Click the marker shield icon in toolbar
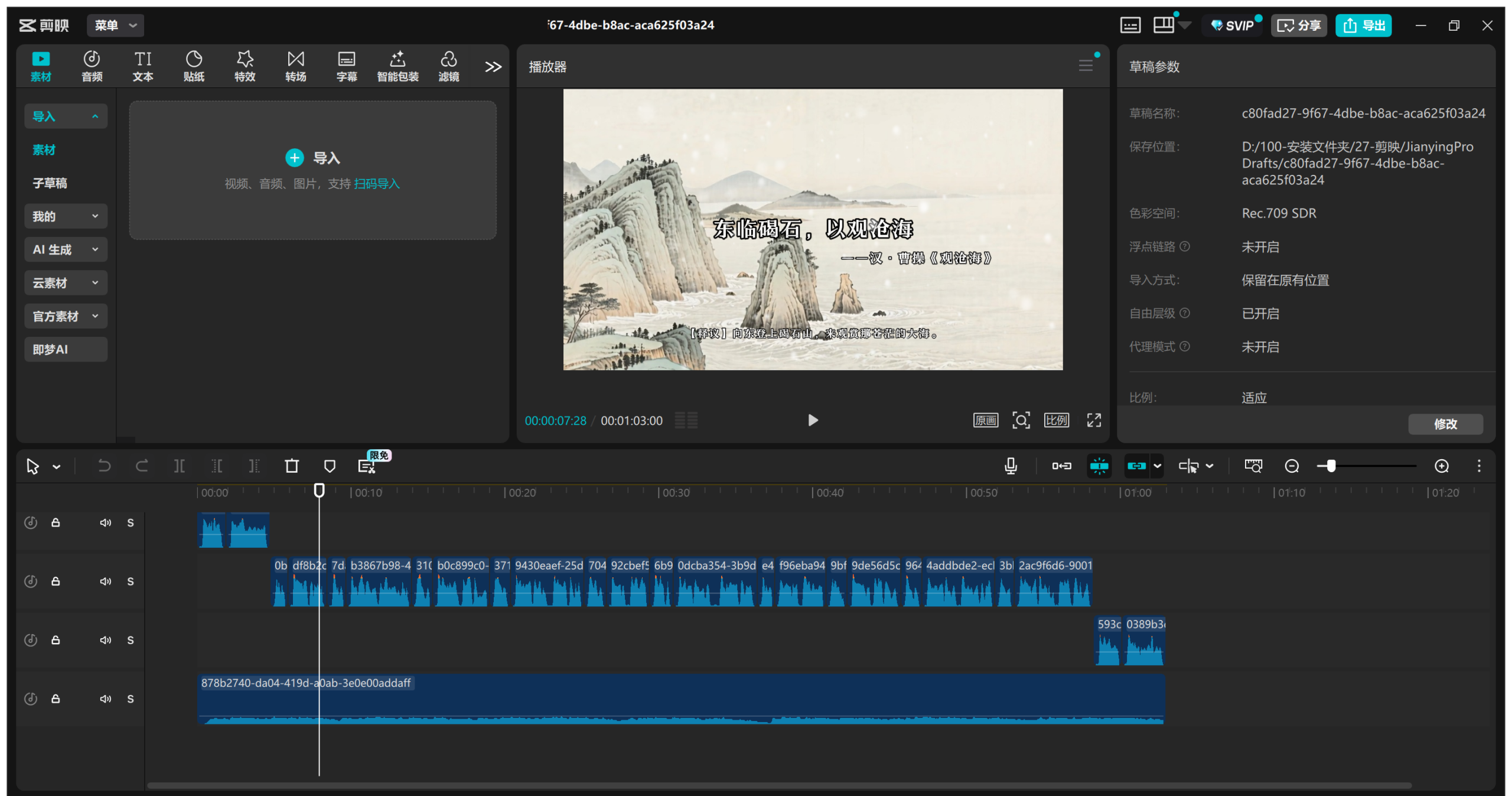Viewport: 1512px width, 796px height. tap(330, 466)
